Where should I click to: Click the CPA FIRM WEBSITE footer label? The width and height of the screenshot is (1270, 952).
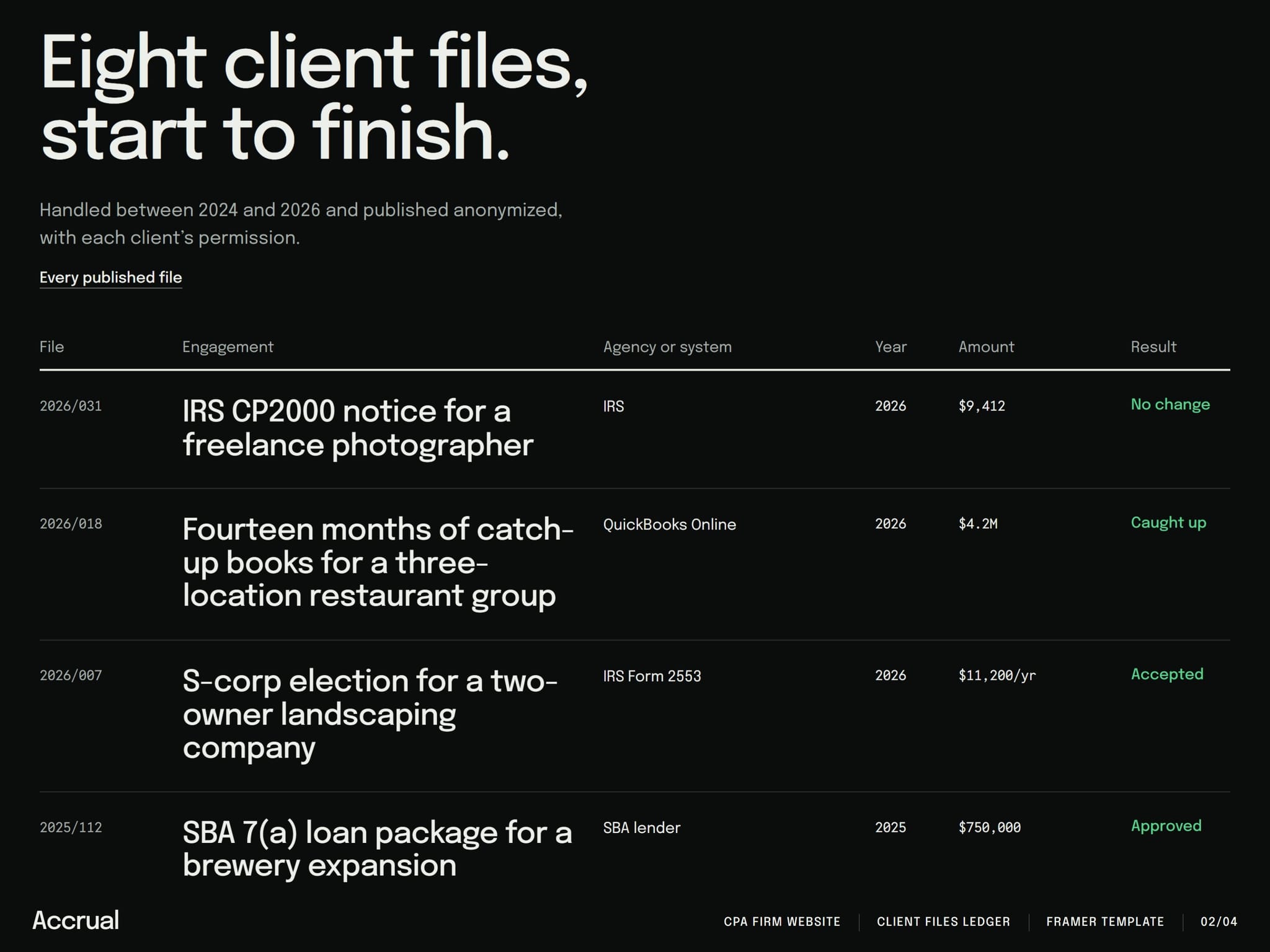782,922
